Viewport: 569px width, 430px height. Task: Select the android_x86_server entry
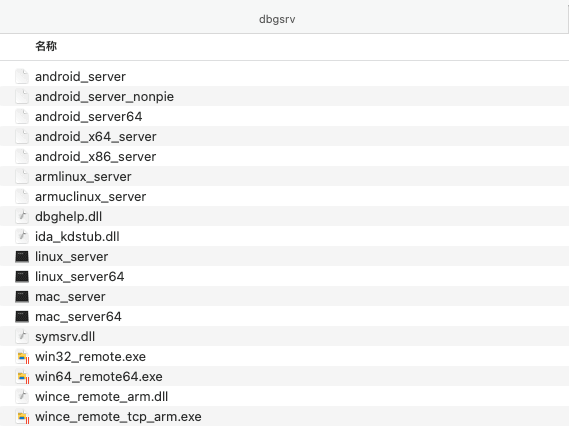[x=284, y=156]
